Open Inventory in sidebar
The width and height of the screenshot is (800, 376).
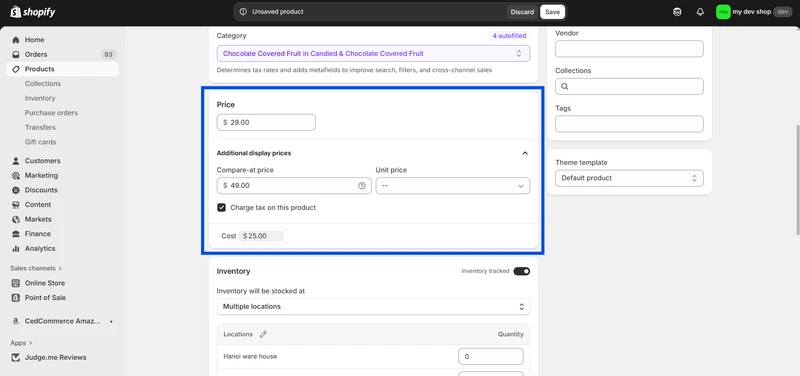(40, 98)
